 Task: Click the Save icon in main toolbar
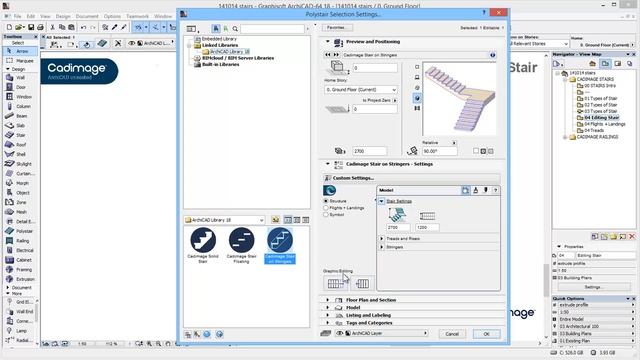[x=31, y=27]
